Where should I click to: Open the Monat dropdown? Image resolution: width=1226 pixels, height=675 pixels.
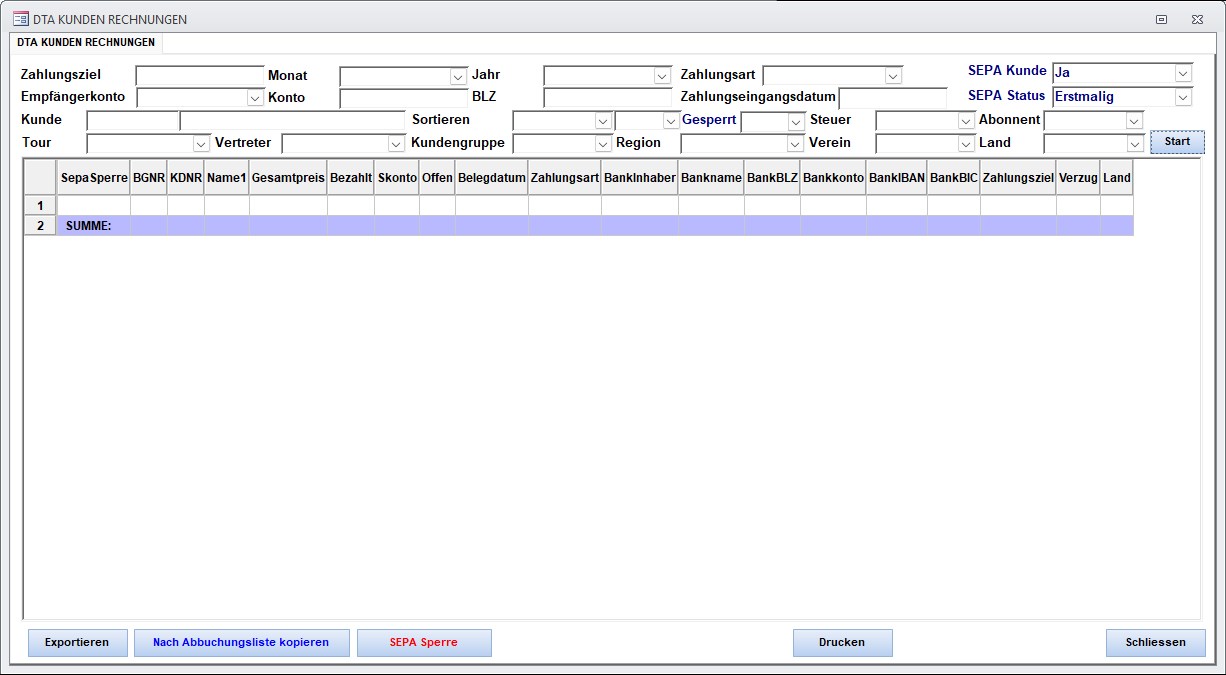pos(458,76)
